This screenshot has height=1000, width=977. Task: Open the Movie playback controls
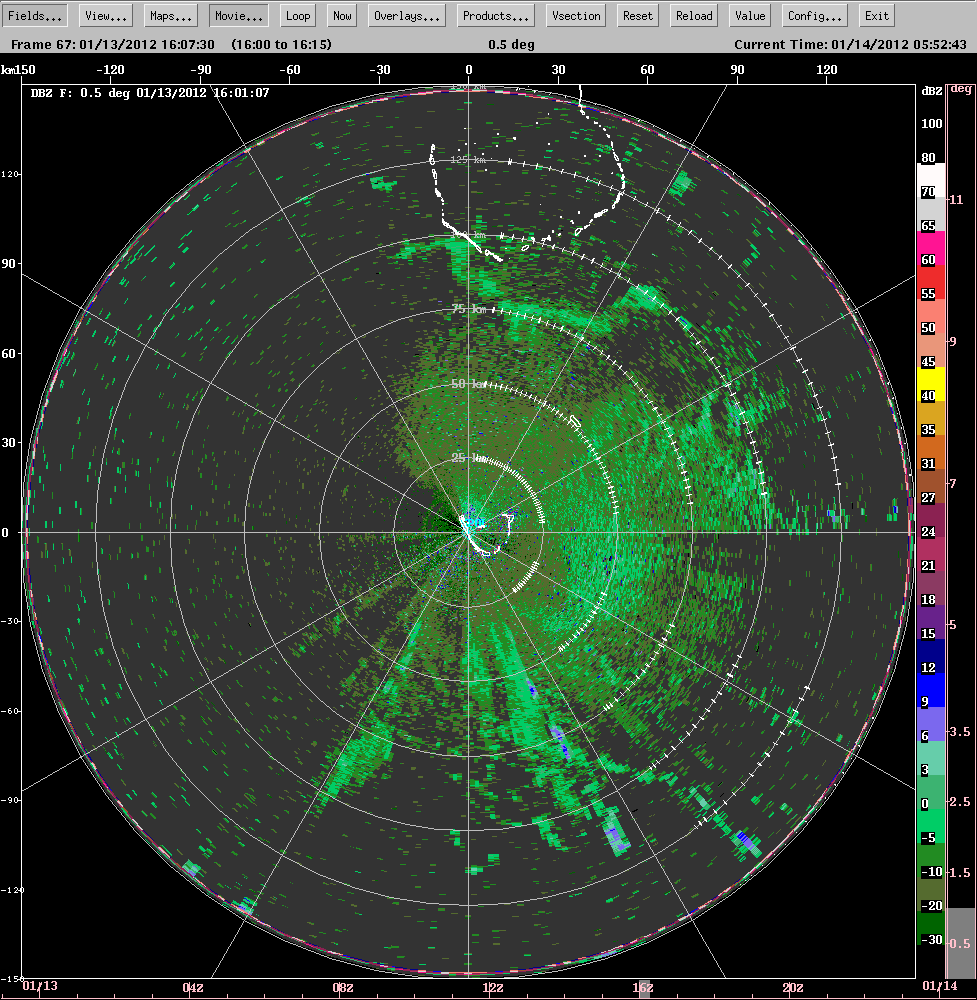tap(238, 15)
